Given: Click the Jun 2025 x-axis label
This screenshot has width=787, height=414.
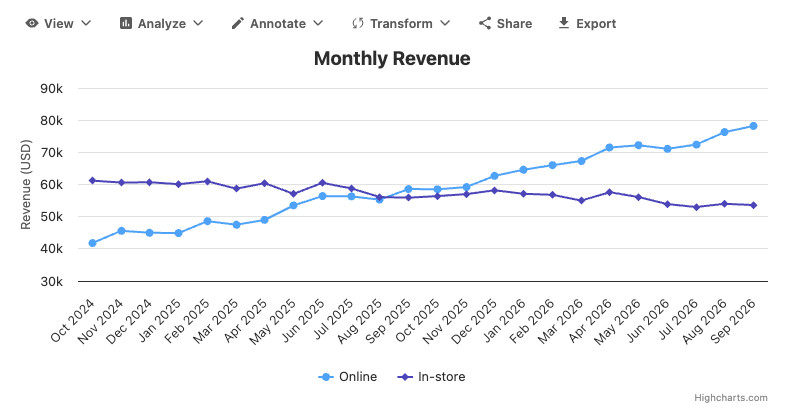Looking at the screenshot, I should coord(303,320).
